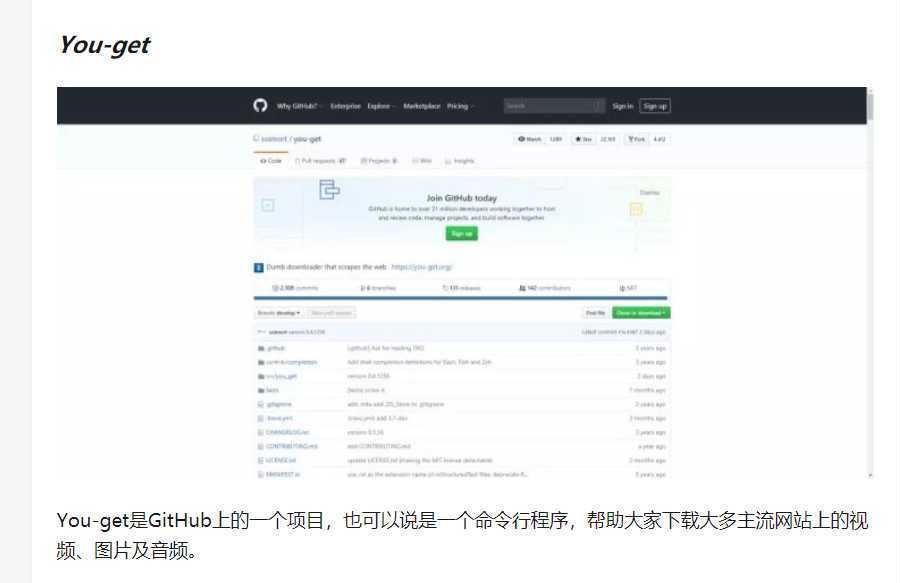Open the tests folder

[272, 390]
